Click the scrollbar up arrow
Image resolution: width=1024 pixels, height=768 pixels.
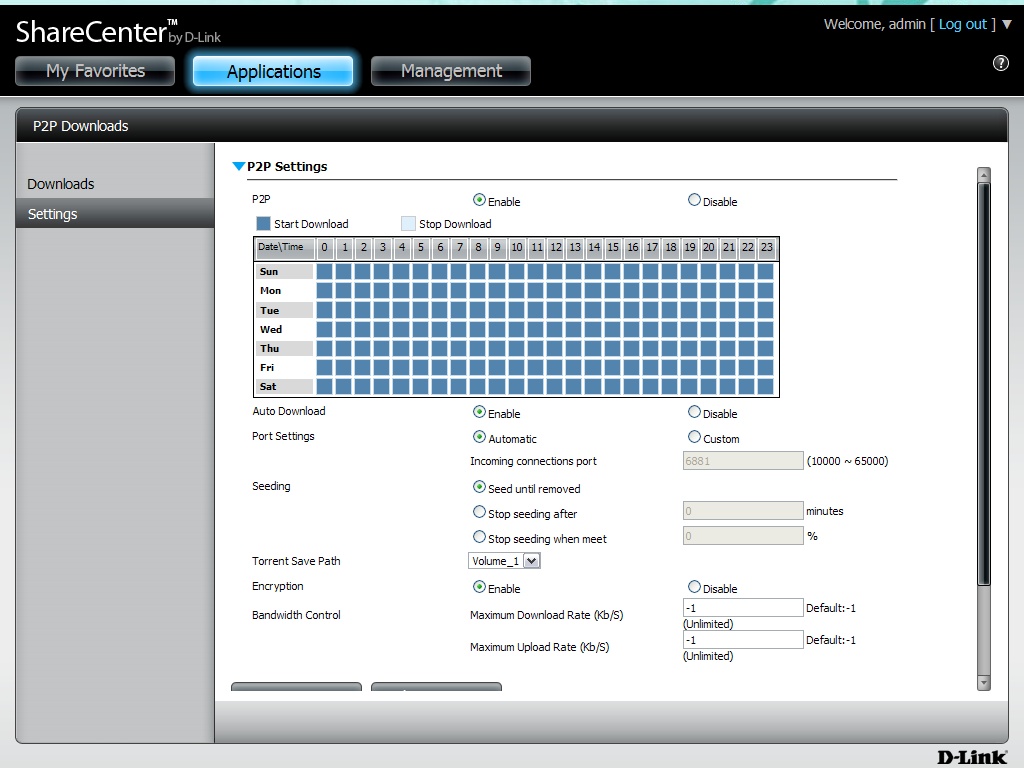(984, 175)
